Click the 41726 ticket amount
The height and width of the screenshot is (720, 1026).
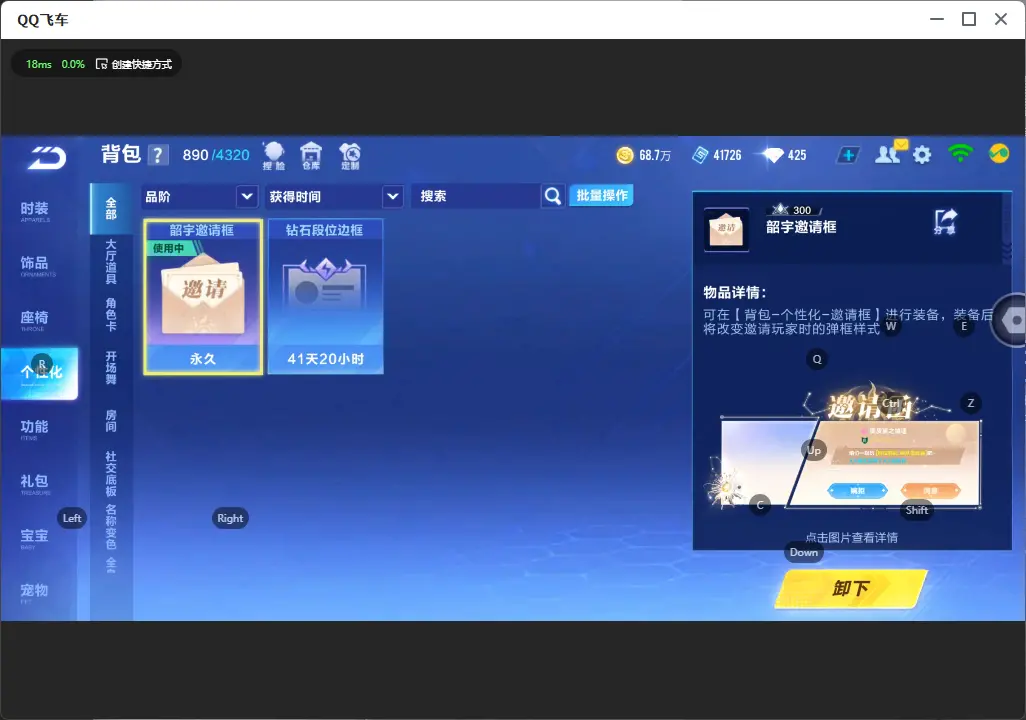[728, 156]
